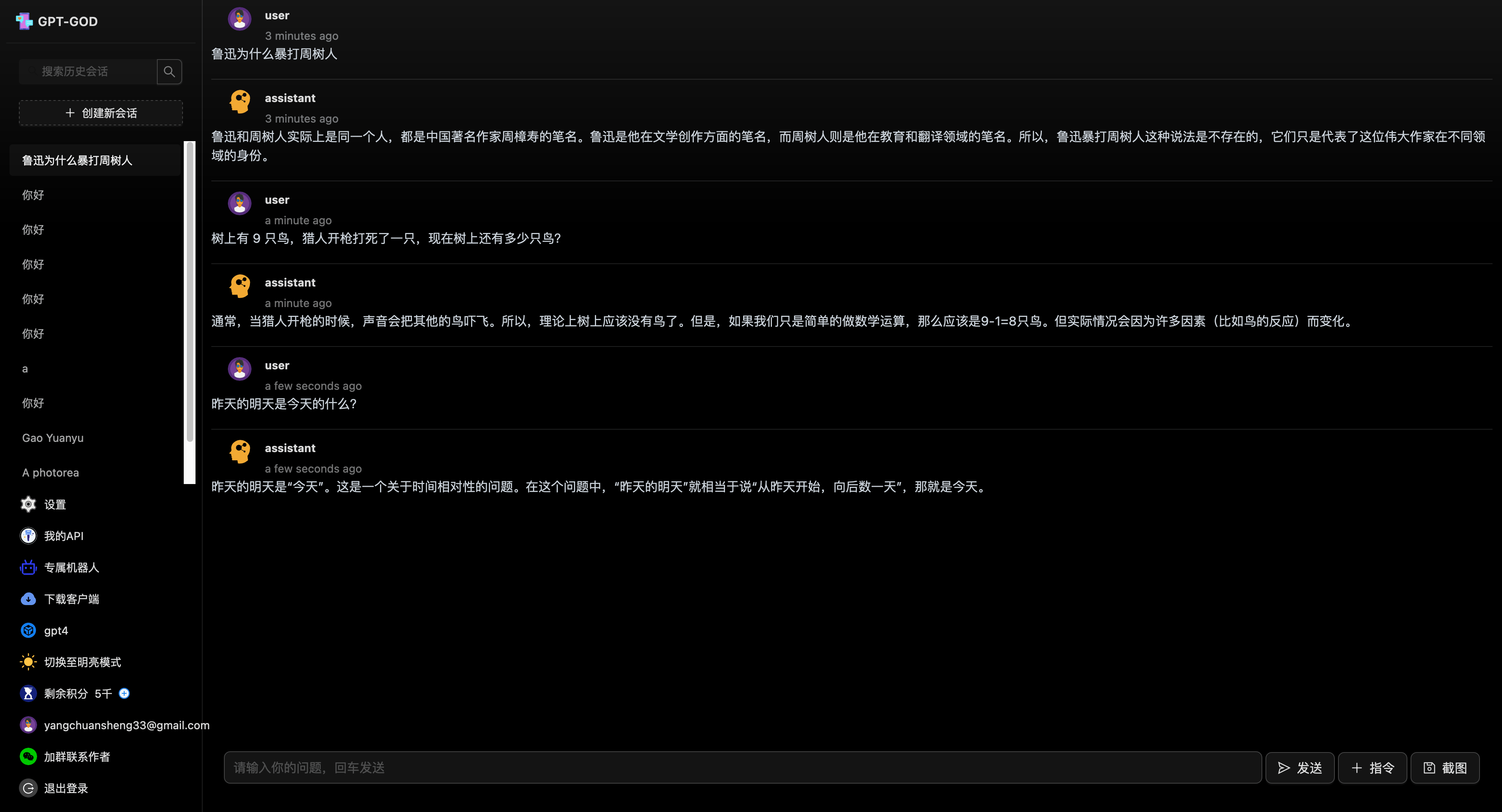Click the 下载客户端 cloud download icon
Image resolution: width=1502 pixels, height=812 pixels.
pos(28,599)
